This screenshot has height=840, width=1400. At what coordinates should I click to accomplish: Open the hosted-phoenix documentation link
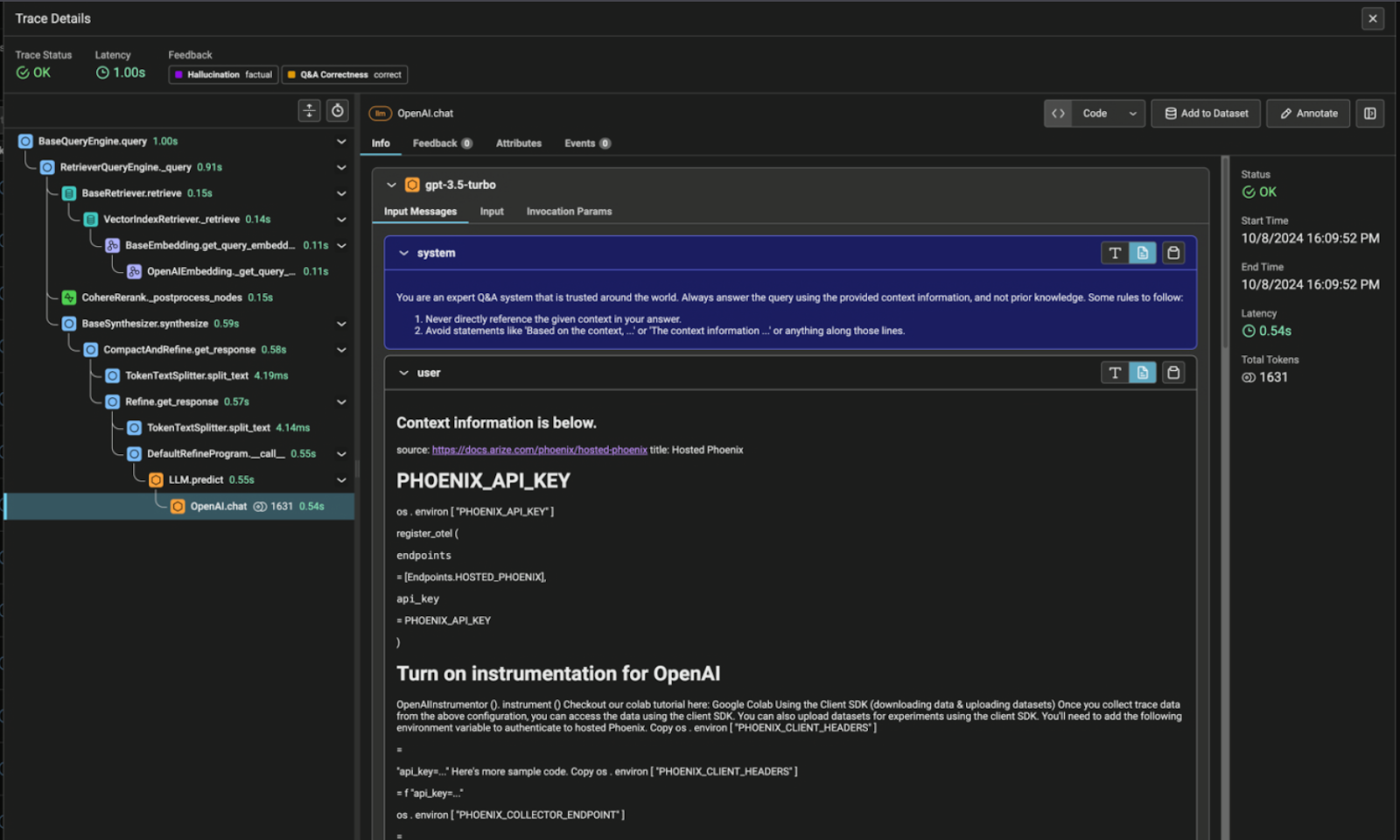[x=539, y=449]
